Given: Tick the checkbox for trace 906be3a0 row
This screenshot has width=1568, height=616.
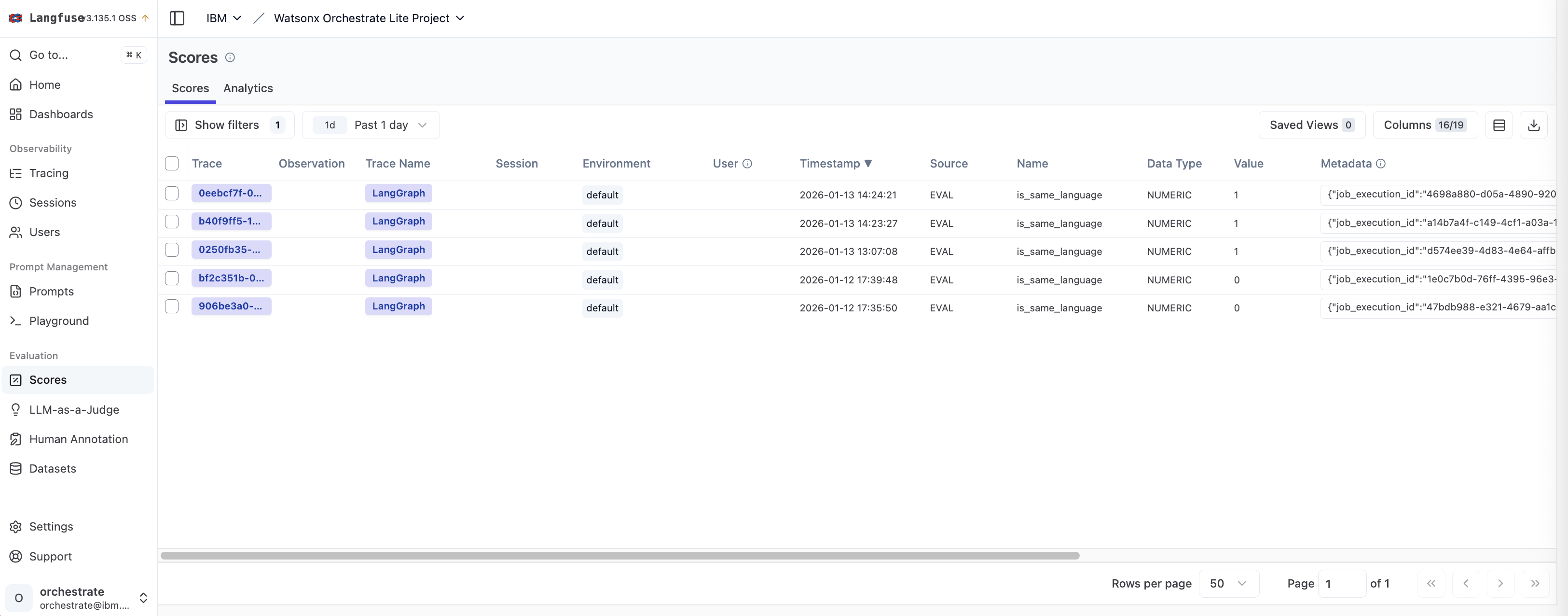Looking at the screenshot, I should point(172,306).
